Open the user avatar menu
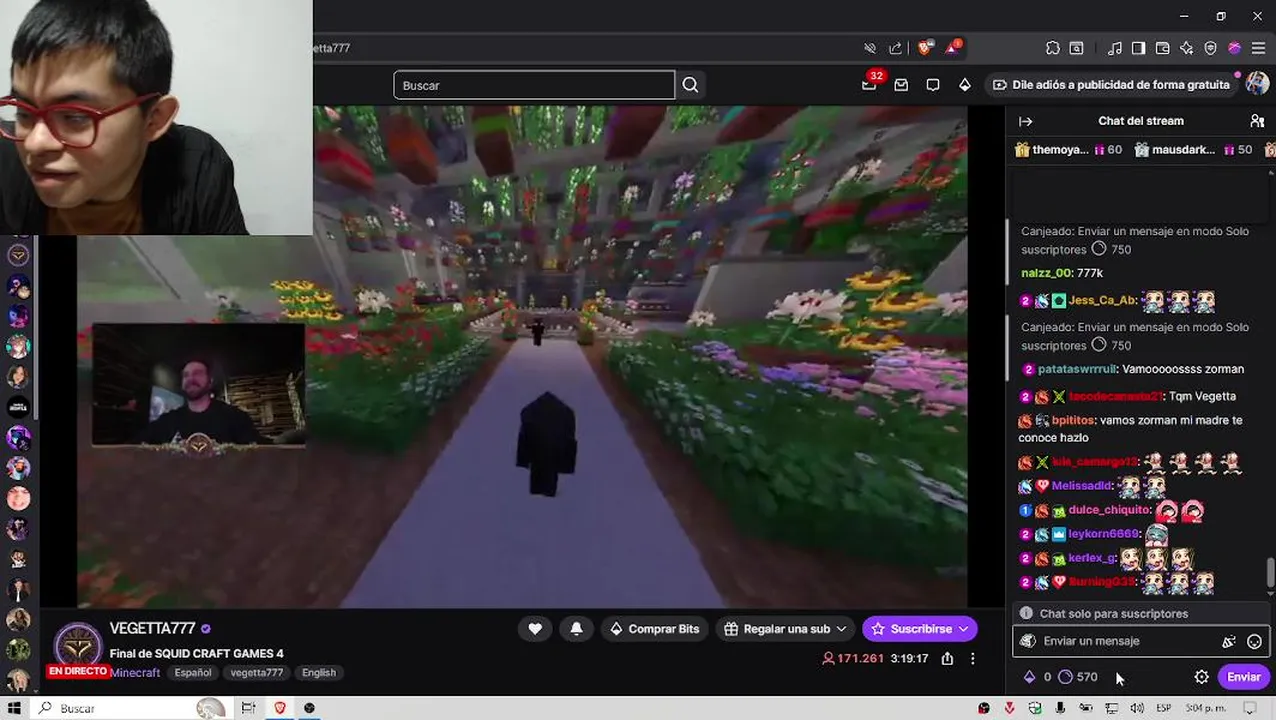 (x=1257, y=85)
